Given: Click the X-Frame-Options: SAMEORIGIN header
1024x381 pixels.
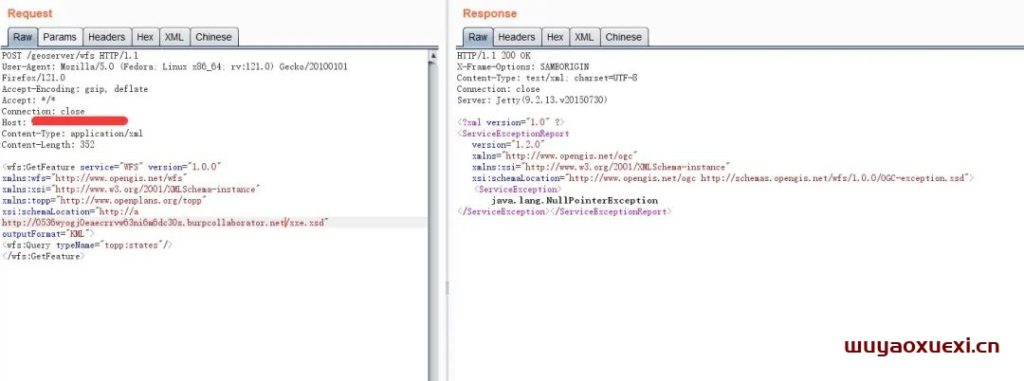Looking at the screenshot, I should [522, 67].
